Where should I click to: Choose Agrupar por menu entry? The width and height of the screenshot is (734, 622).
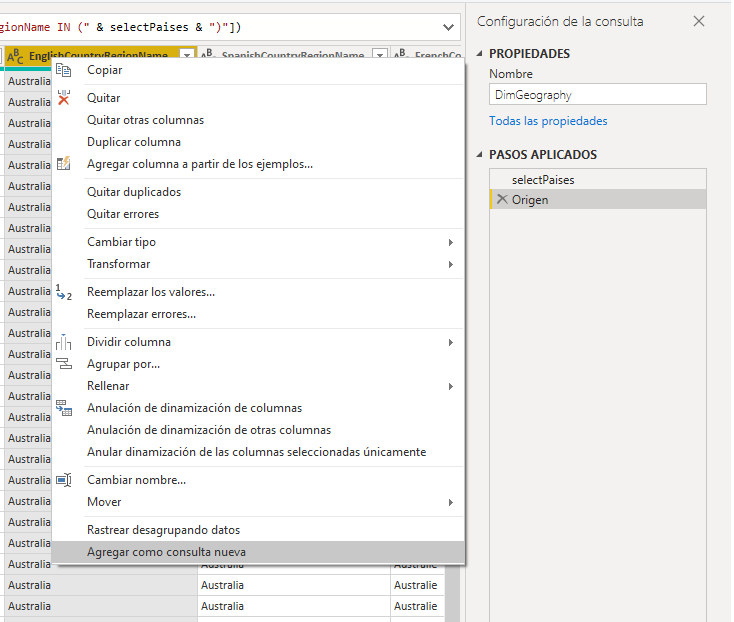click(258, 364)
